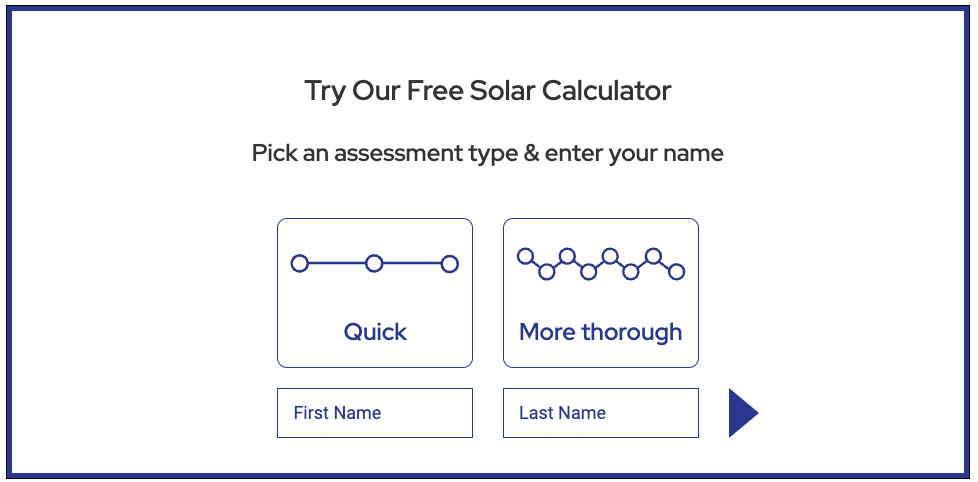Click the "First Name" placeholder text
The height and width of the screenshot is (482, 978).
(337, 413)
